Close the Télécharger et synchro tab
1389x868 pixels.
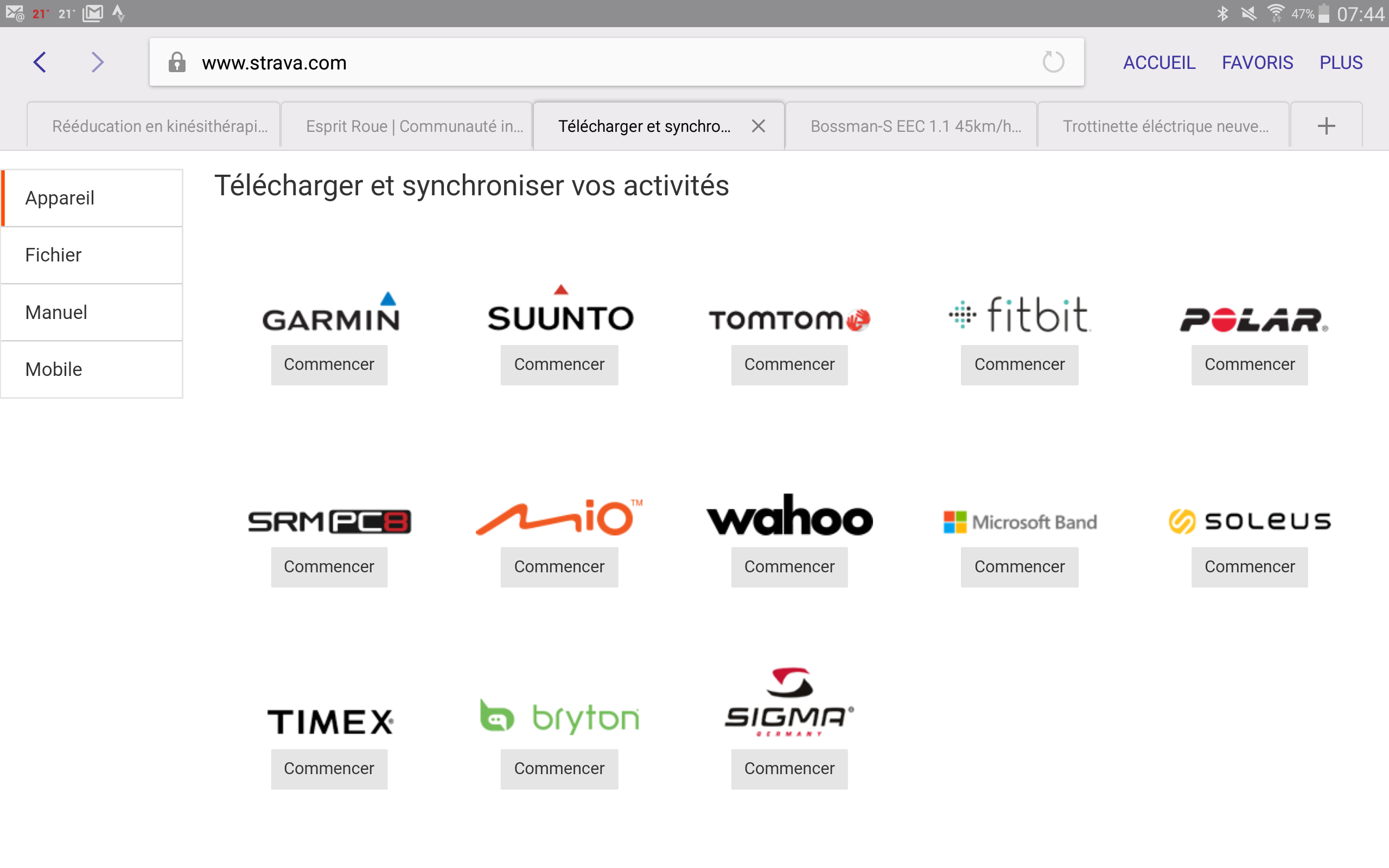(x=758, y=126)
